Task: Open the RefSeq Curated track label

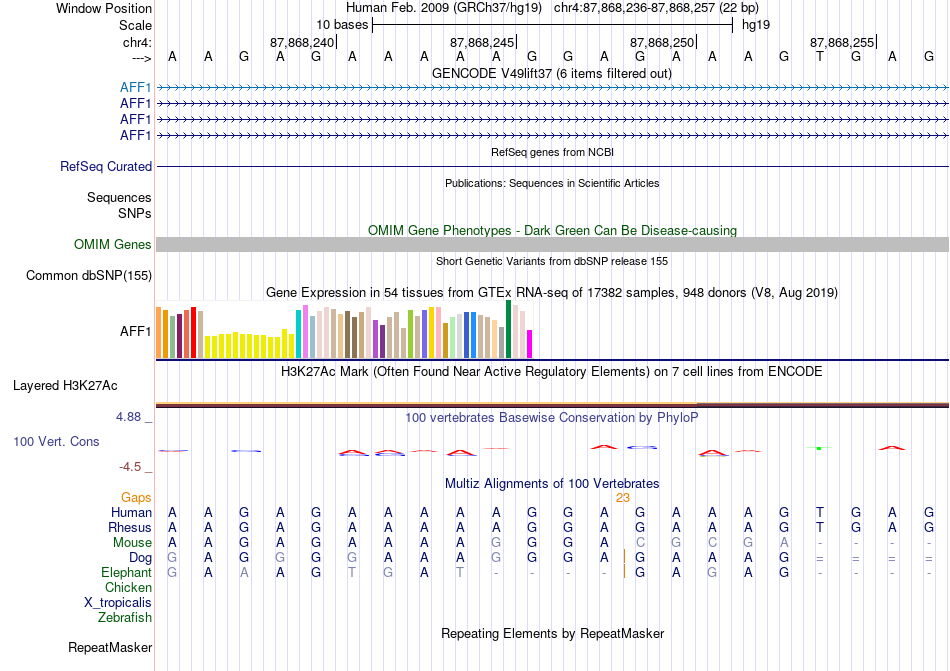Action: [105, 167]
